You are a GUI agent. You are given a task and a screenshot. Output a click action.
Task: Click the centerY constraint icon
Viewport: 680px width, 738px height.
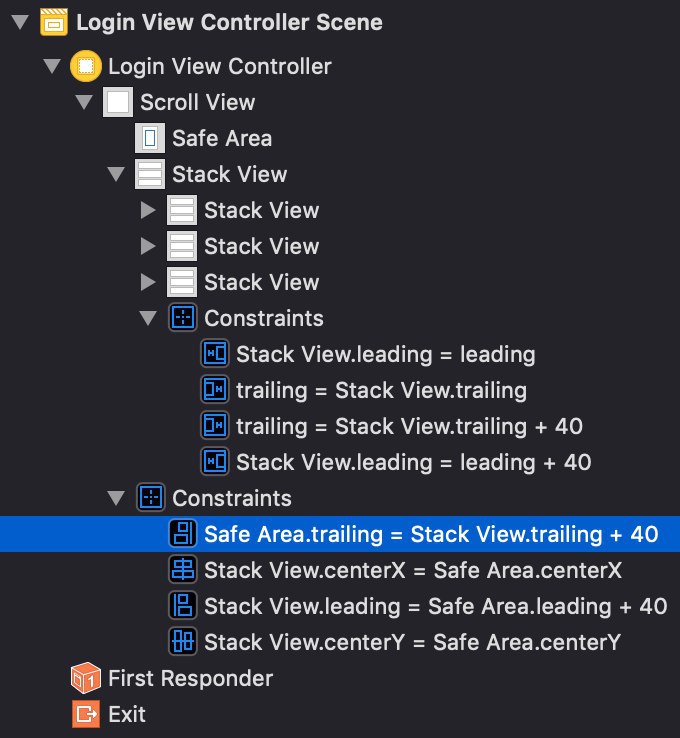click(182, 642)
